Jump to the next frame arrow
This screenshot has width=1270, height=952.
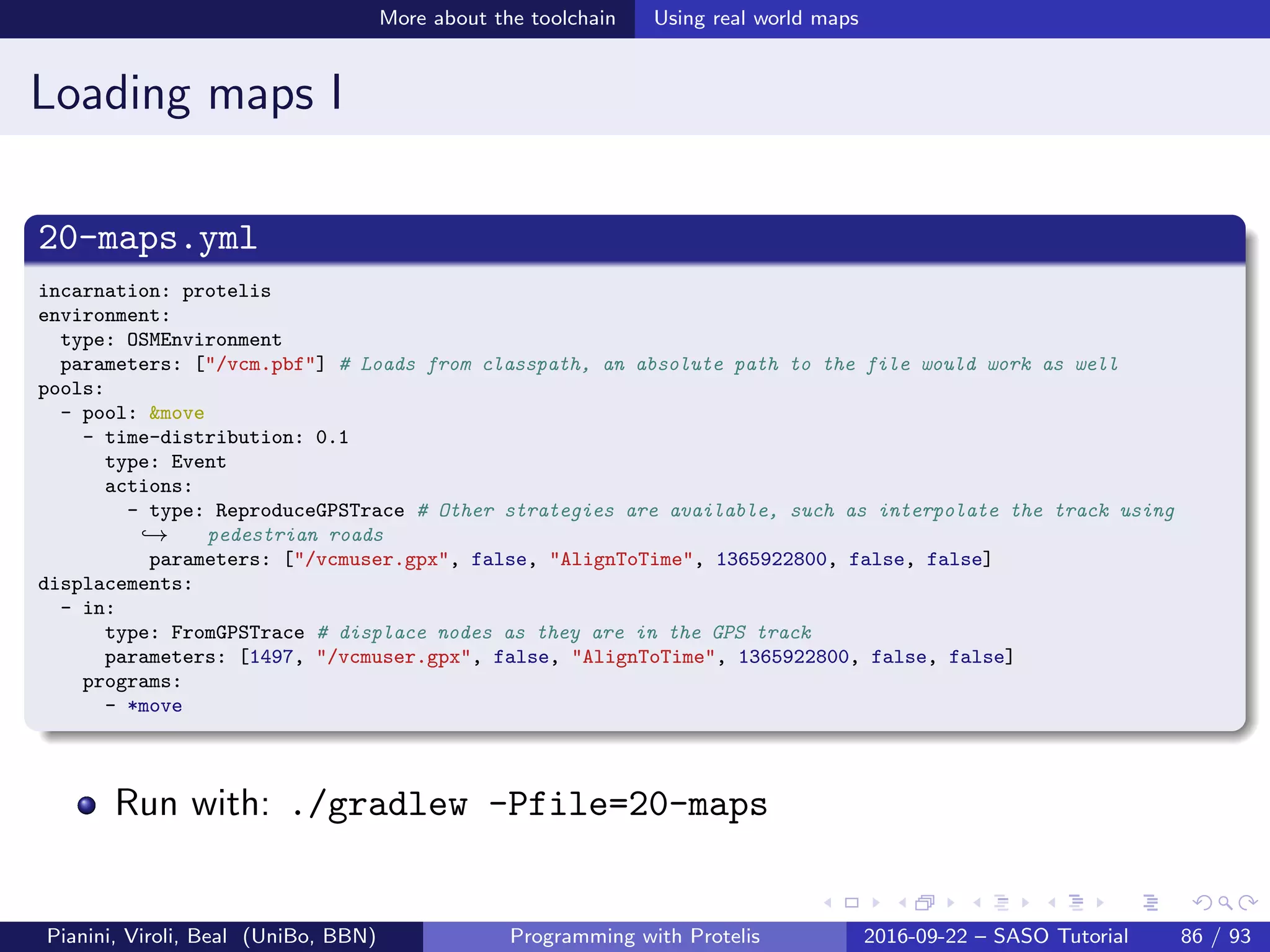point(951,903)
